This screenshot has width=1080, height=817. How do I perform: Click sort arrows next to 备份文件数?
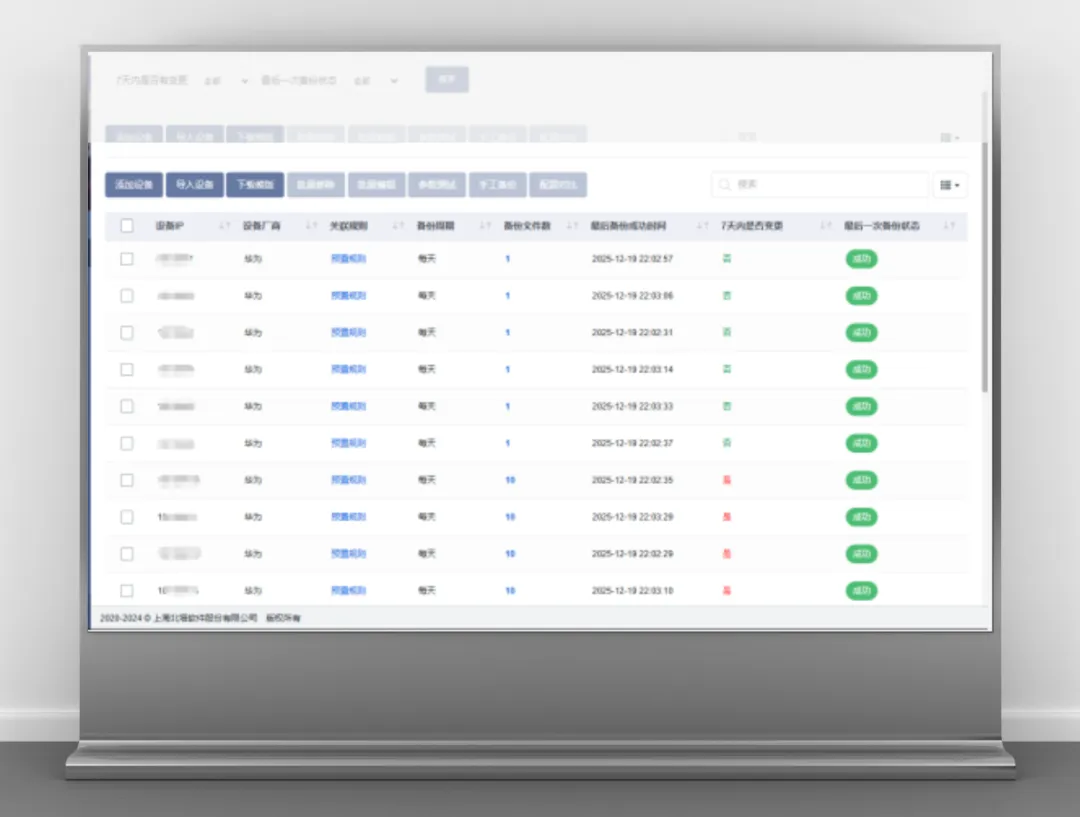(x=572, y=226)
